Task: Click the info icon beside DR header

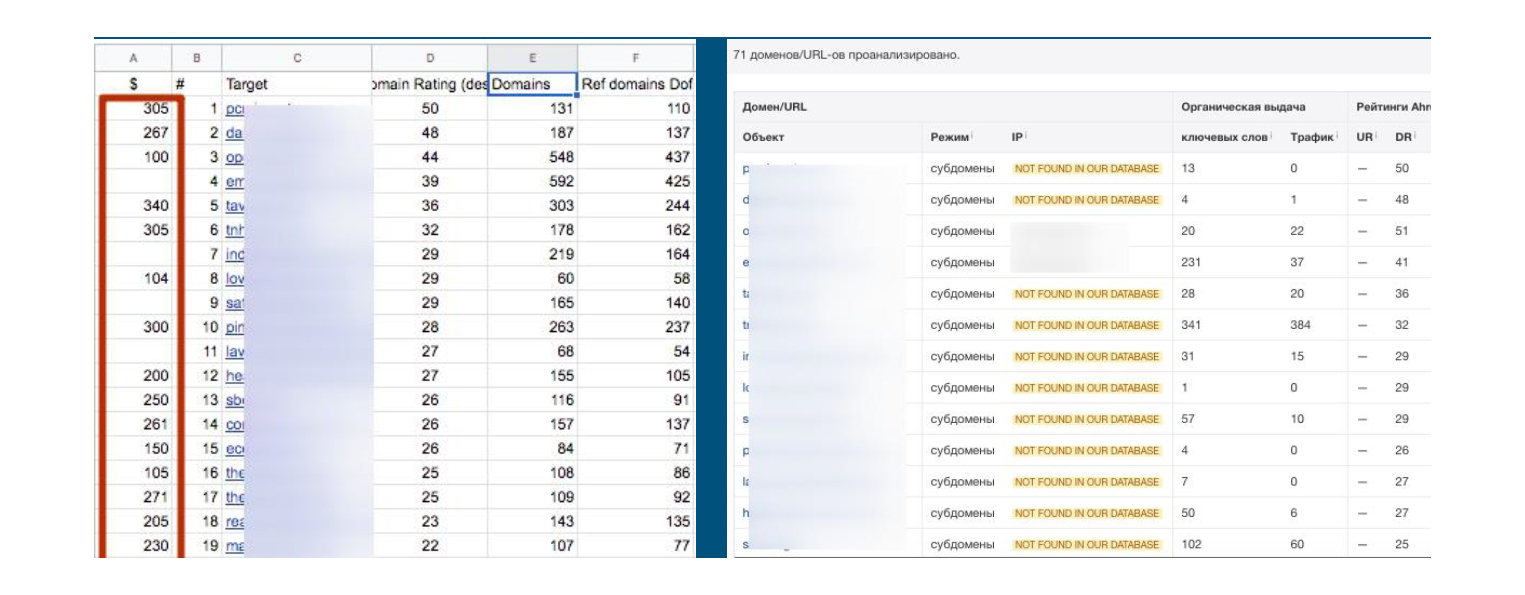Action: pyautogui.click(x=1415, y=136)
